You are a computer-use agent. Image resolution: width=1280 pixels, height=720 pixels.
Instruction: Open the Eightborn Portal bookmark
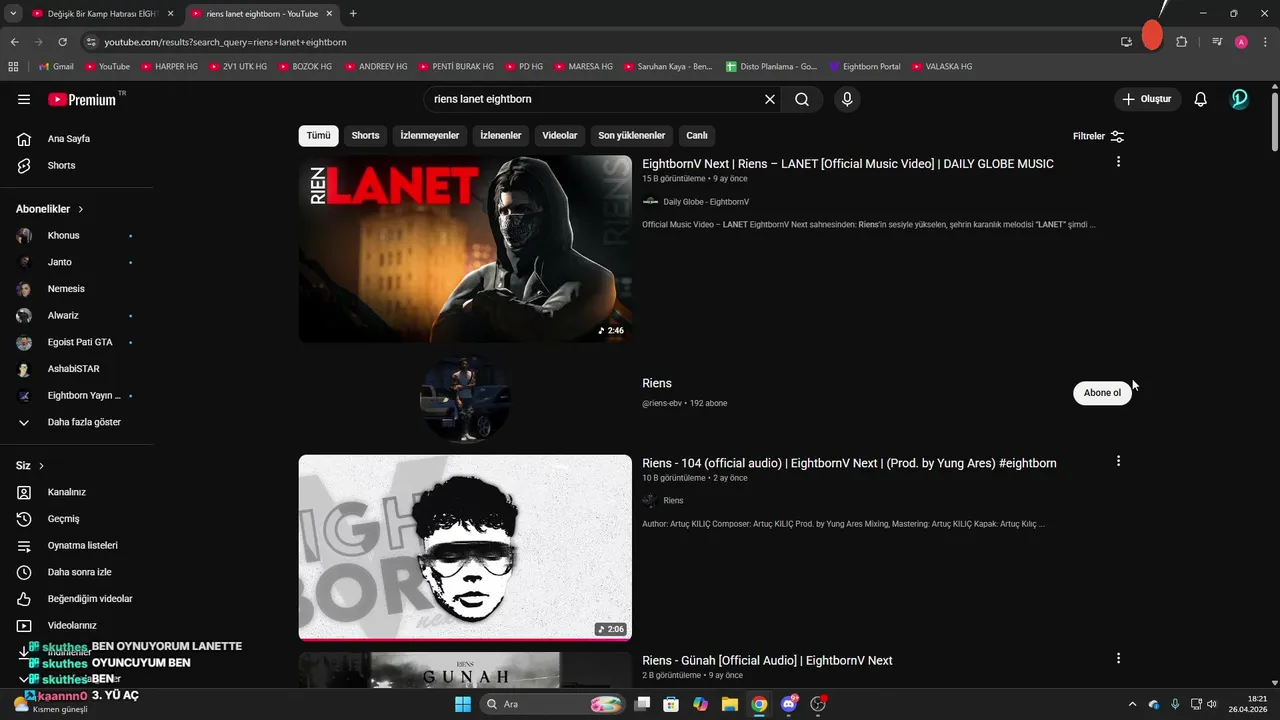tap(865, 66)
